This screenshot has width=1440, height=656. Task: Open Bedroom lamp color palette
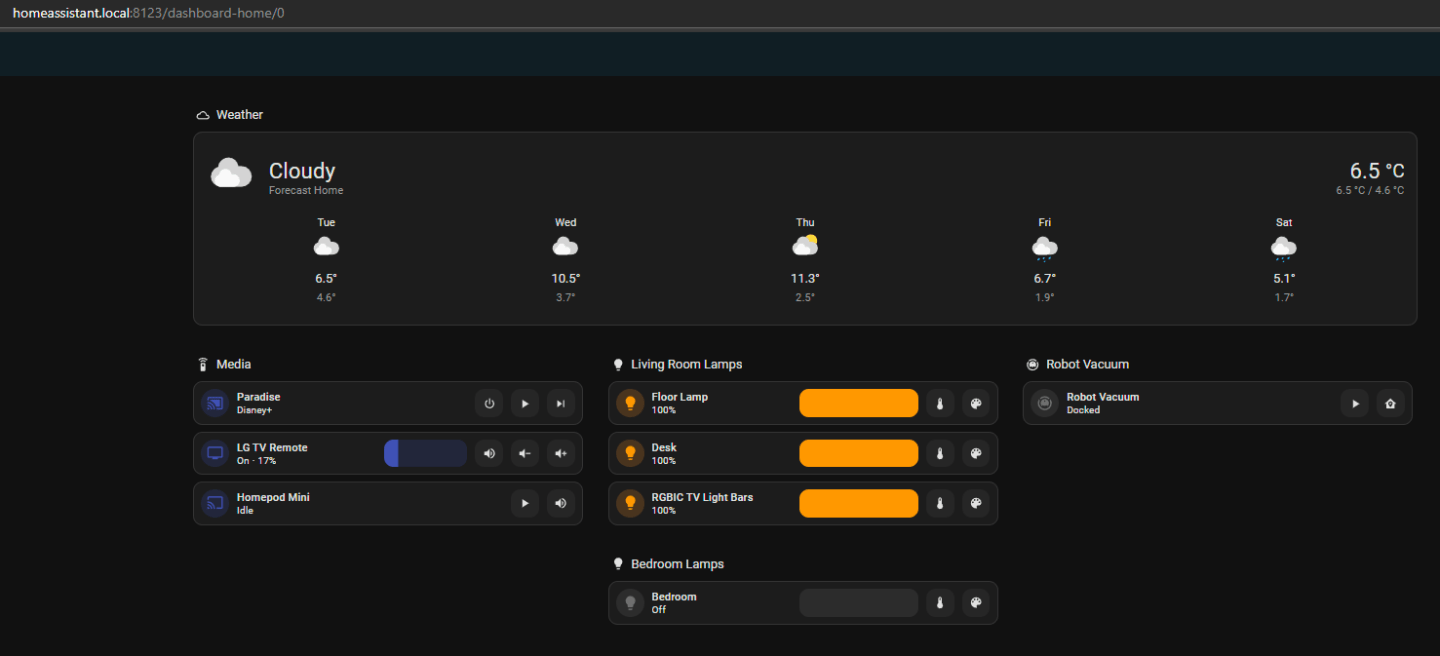[976, 603]
